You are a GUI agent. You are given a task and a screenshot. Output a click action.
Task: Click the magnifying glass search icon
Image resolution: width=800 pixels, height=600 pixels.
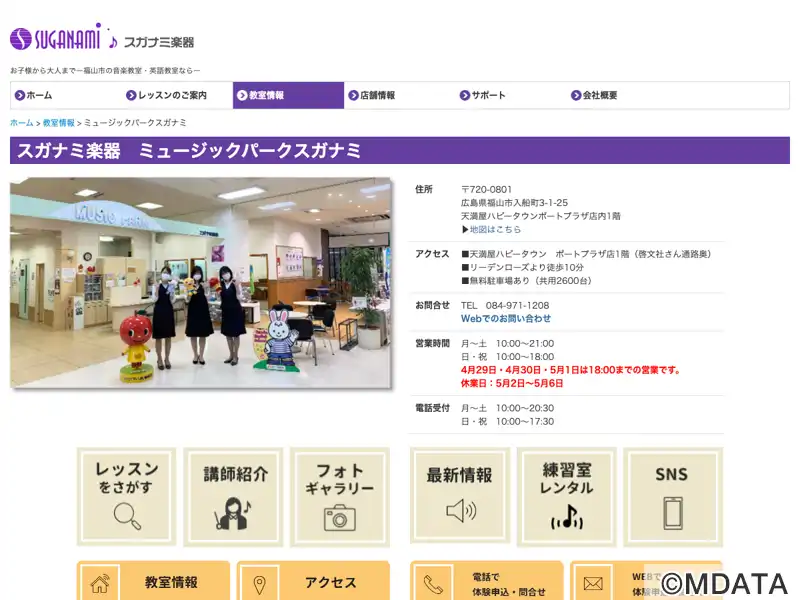(x=127, y=516)
